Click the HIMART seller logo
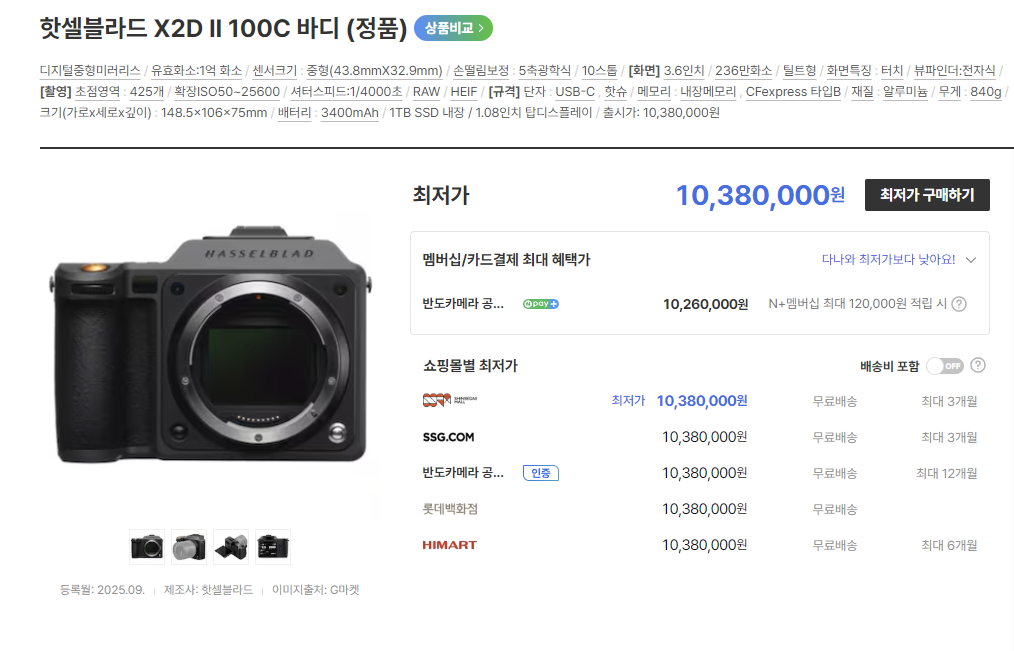This screenshot has height=651, width=1014. coord(449,545)
